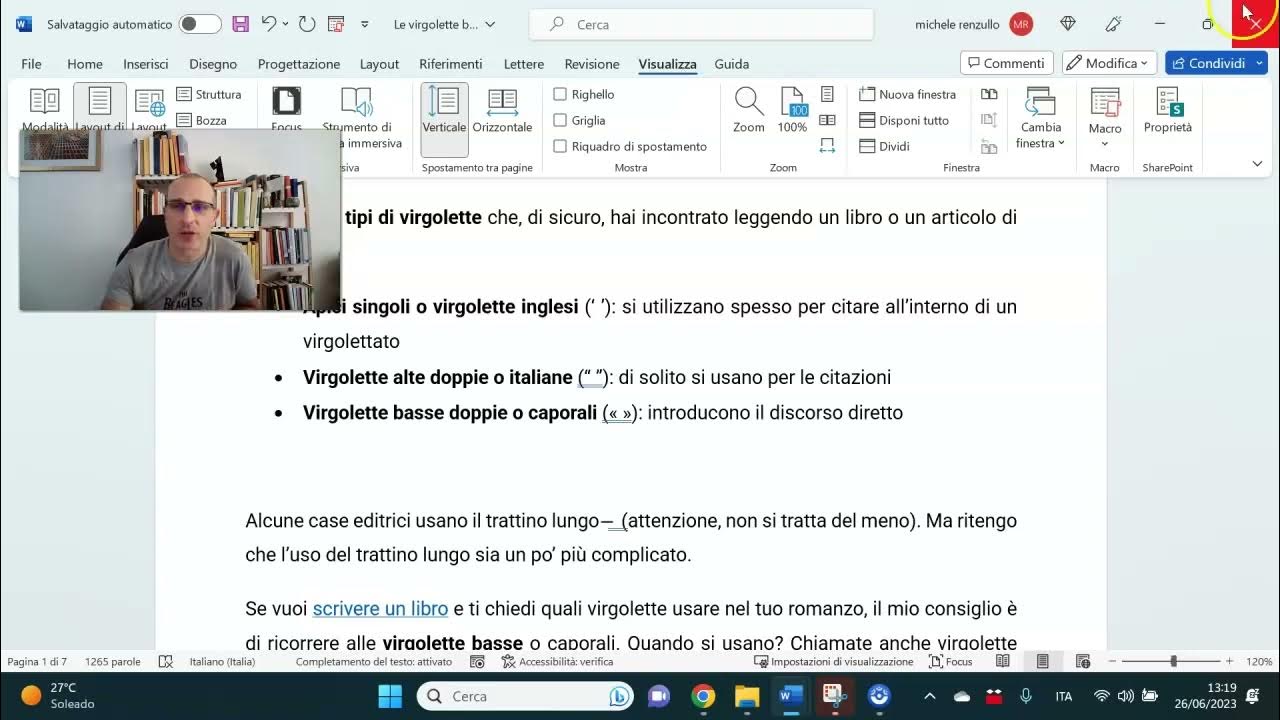This screenshot has width=1280, height=720.
Task: Click the status bar read mode icon
Action: (1003, 661)
